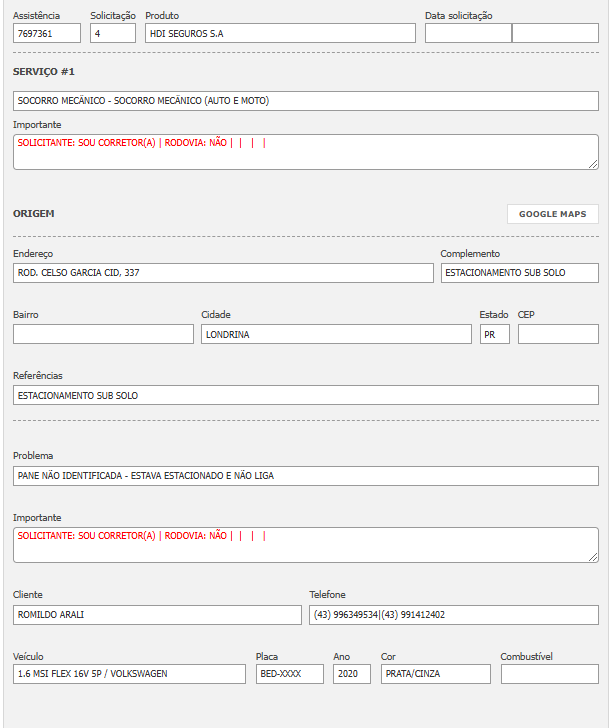
Task: Click the Referências field
Action: click(x=305, y=395)
